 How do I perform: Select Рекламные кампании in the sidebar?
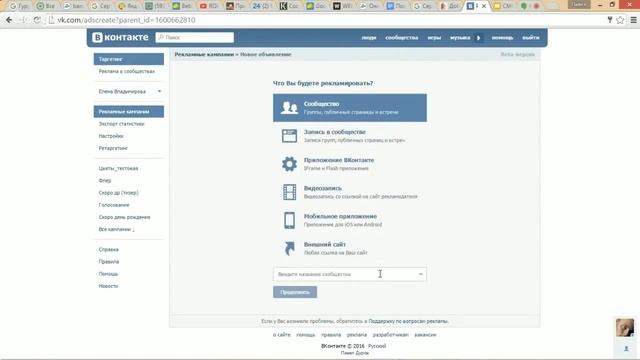click(x=129, y=111)
